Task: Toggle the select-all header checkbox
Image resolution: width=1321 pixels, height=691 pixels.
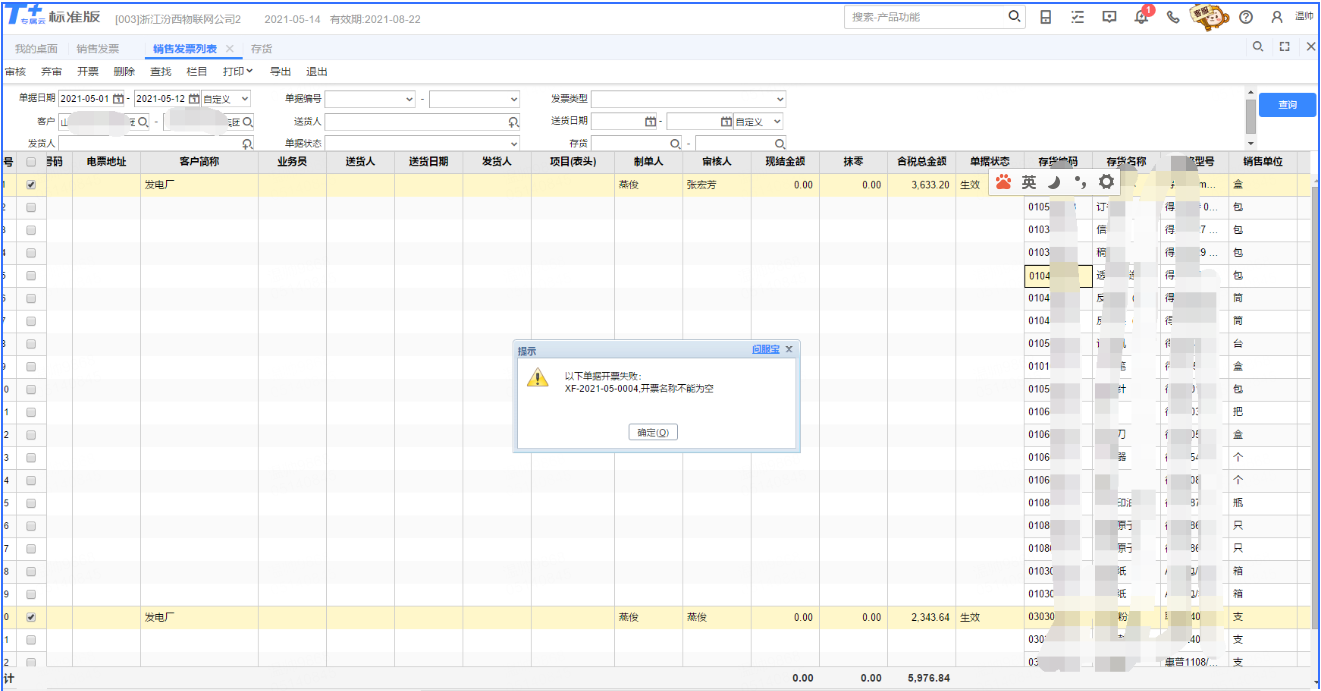Action: click(x=31, y=162)
